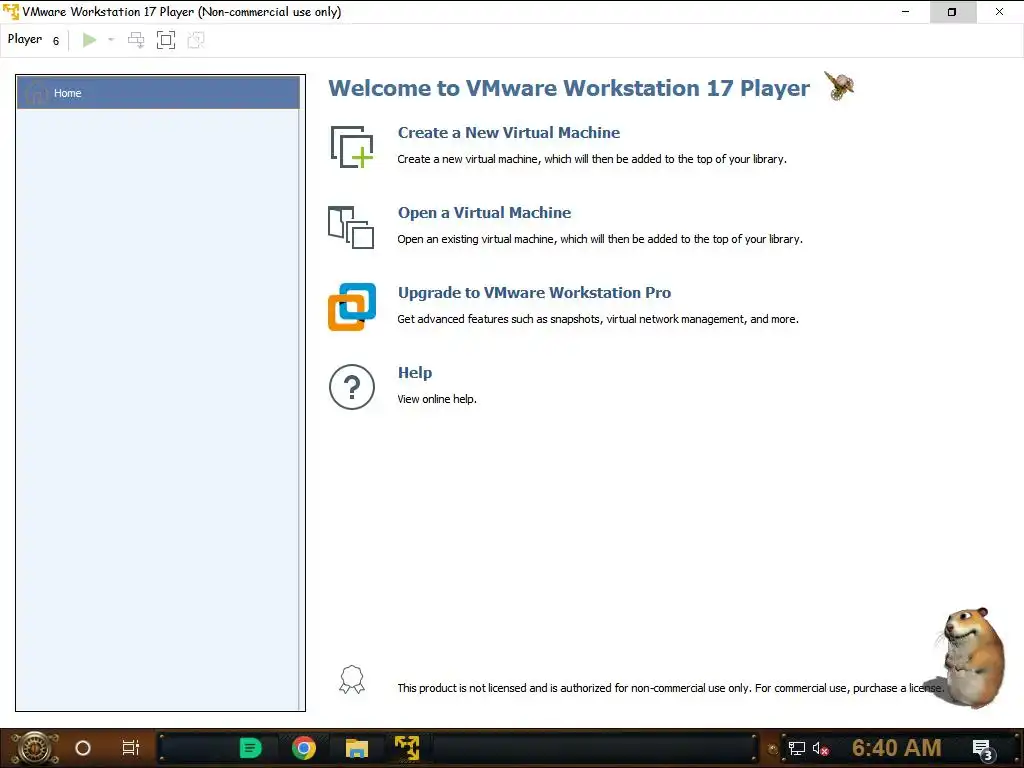1024x768 pixels.
Task: Click the small tray icon before the network icon
Action: 773,749
